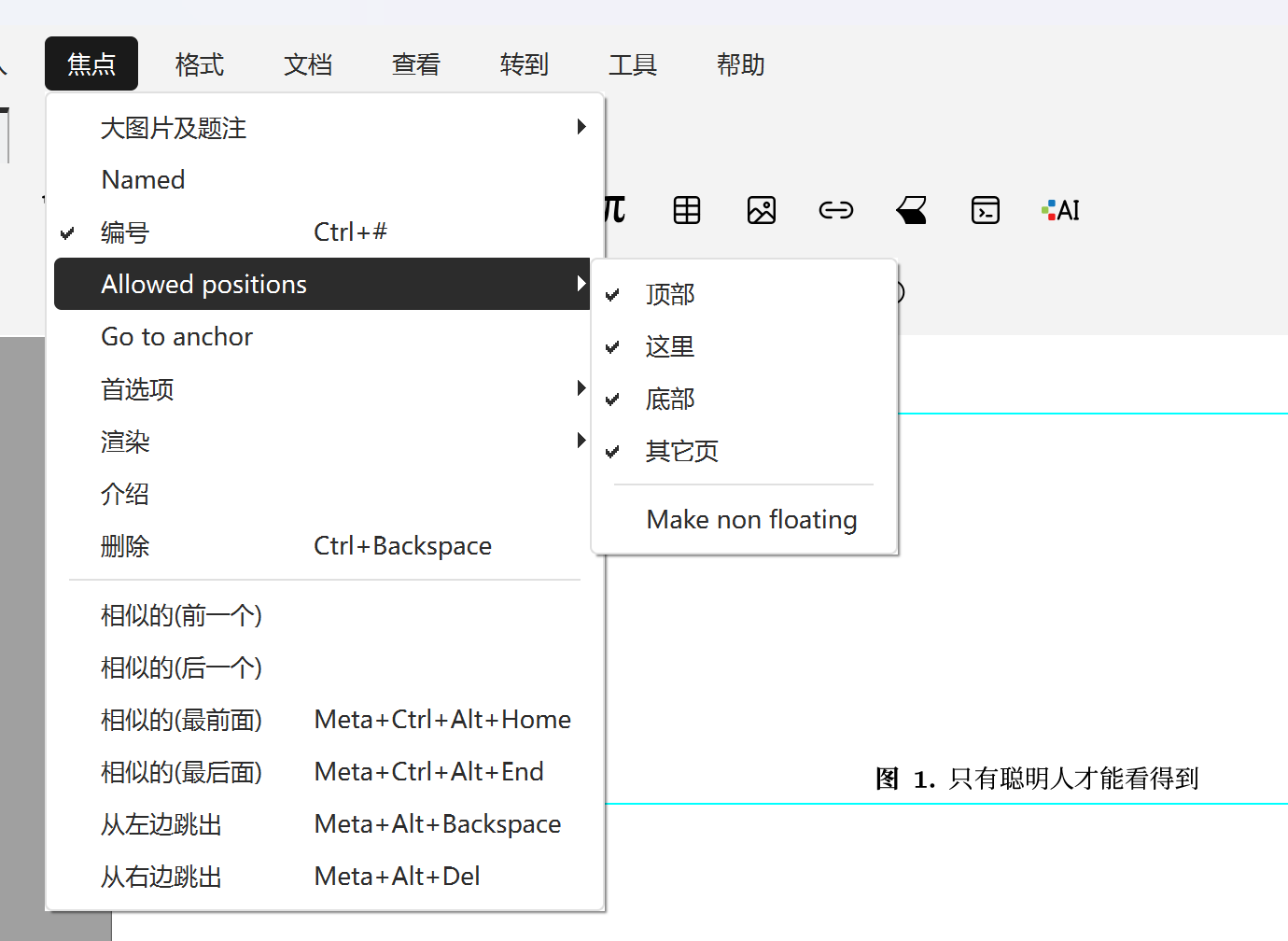Choose Go to anchor
The image size is (1288, 941).
click(x=176, y=337)
